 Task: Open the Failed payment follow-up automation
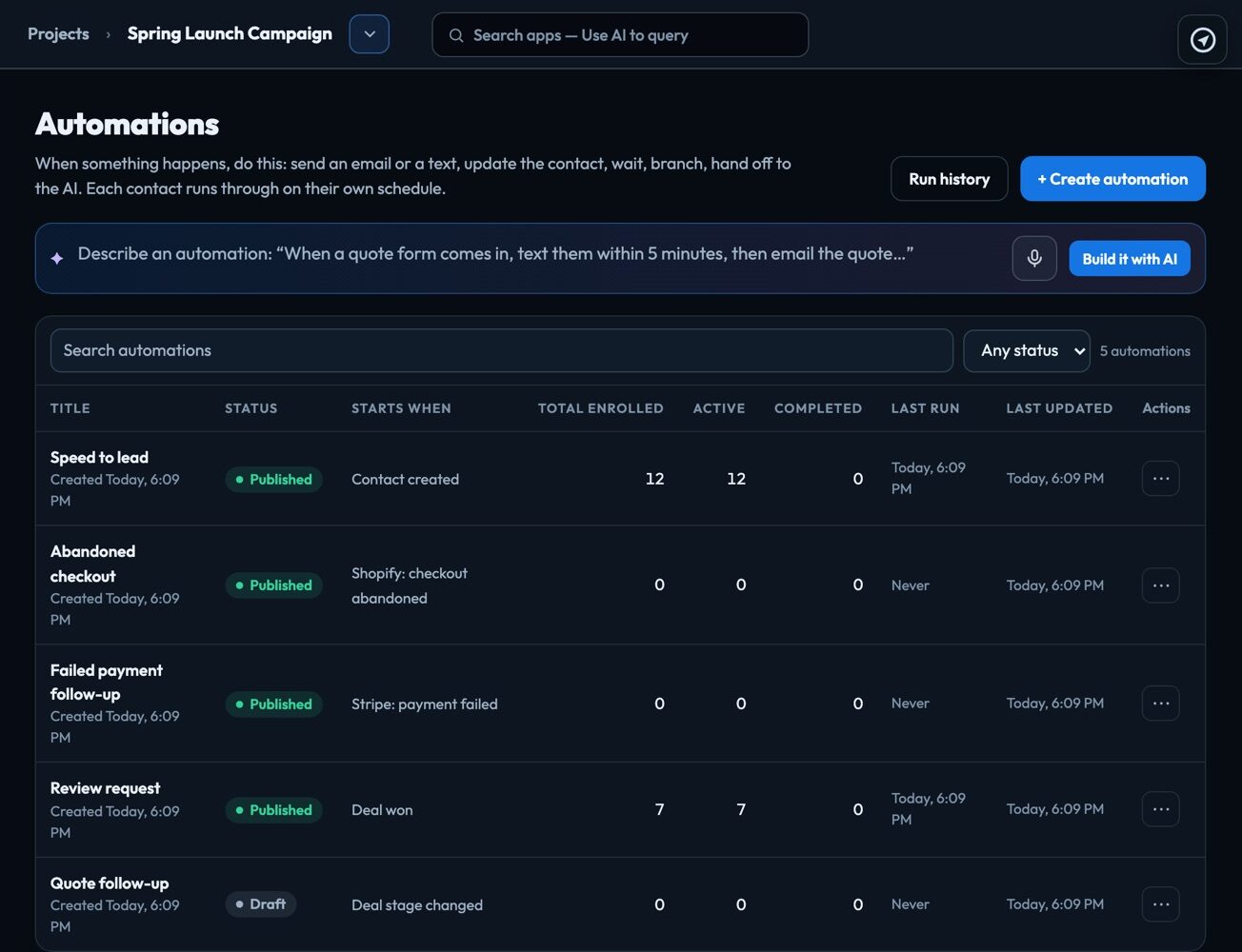coord(106,682)
